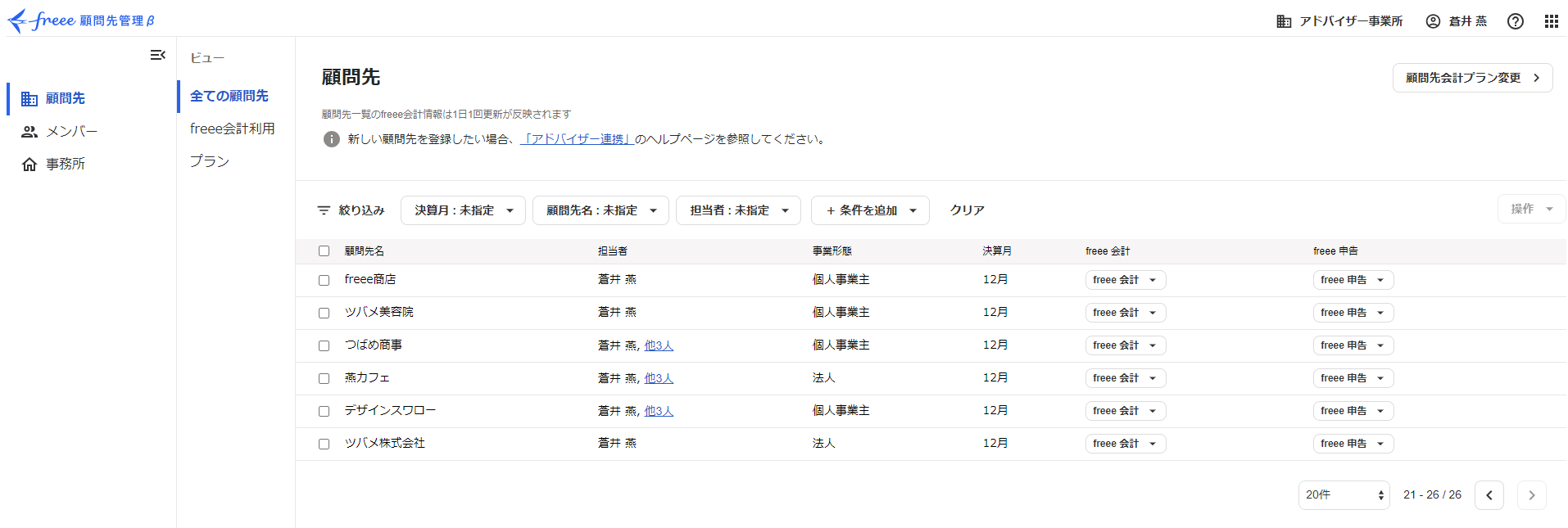The width and height of the screenshot is (1568, 528).
Task: Click the people icon for メンバー
Action: click(x=29, y=131)
